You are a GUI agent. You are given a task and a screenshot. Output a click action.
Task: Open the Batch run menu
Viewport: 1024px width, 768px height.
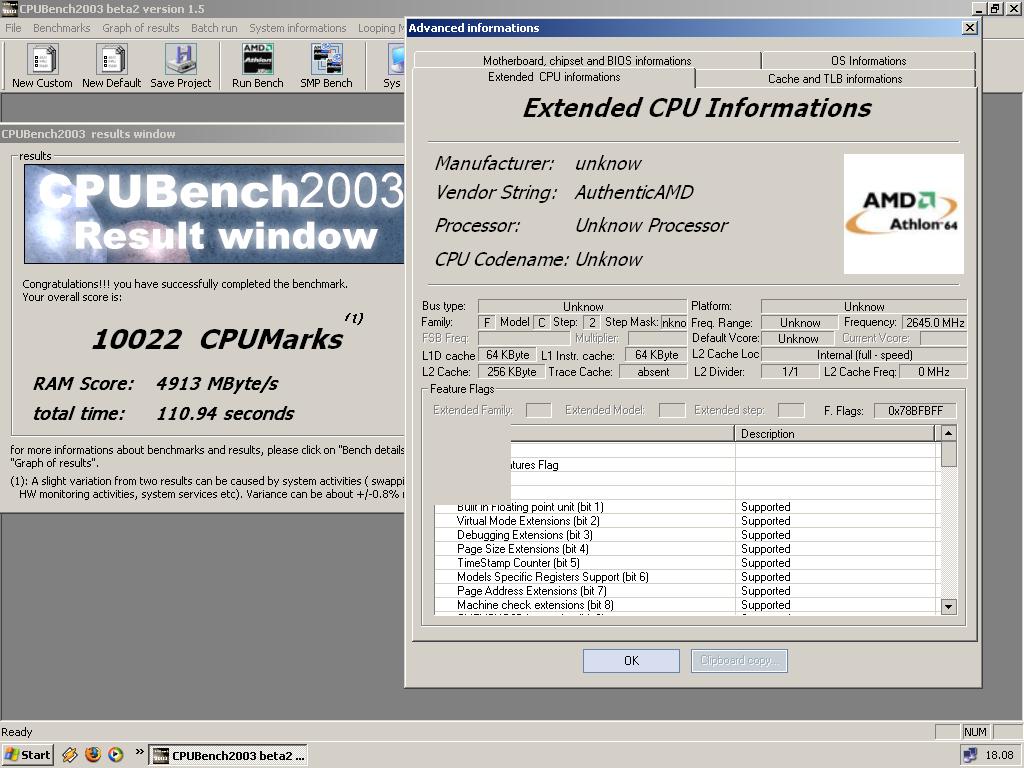(214, 28)
